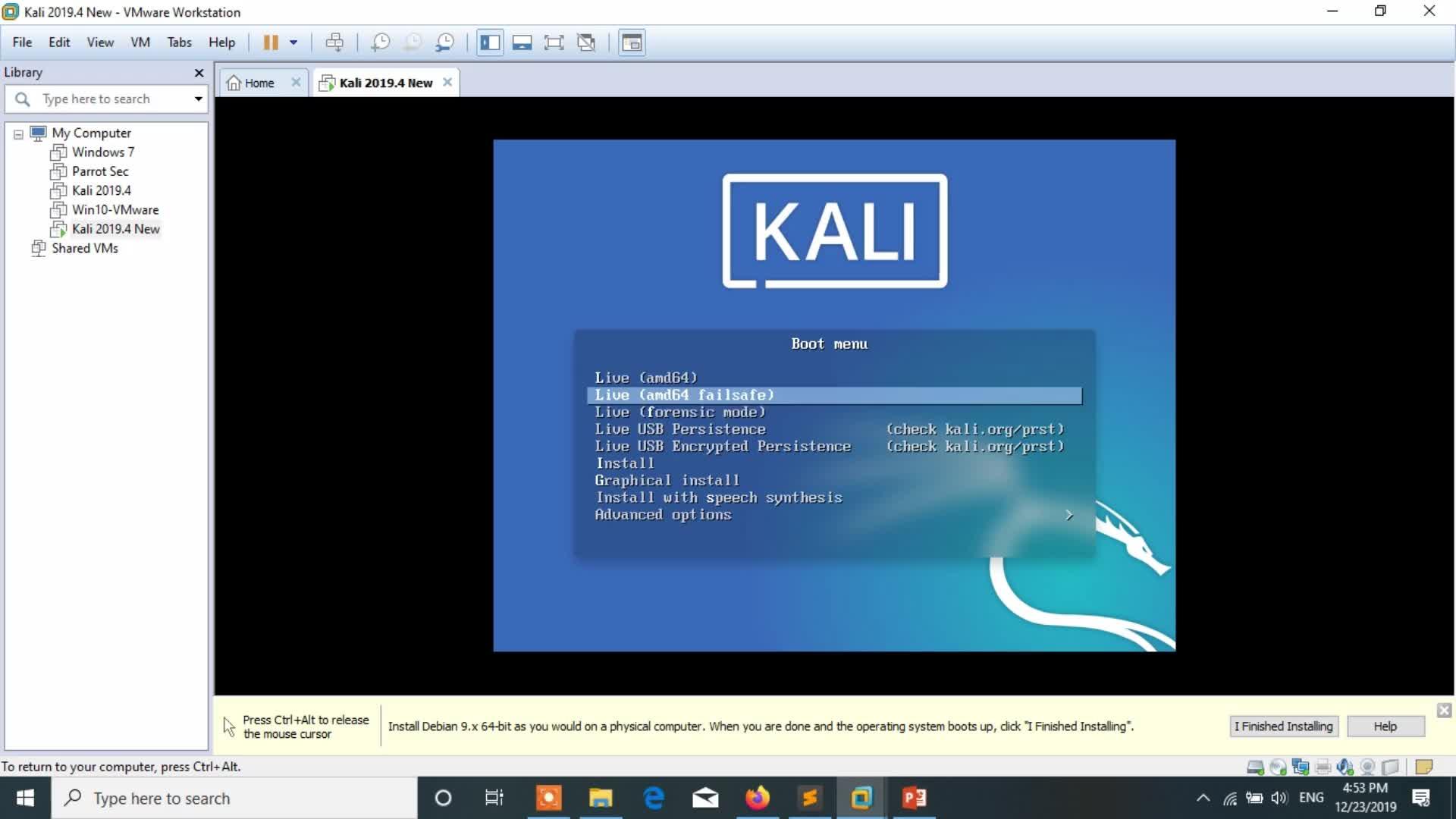Choose Live USB Encrypted Persistence entry
Image resolution: width=1456 pixels, height=819 pixels.
point(834,447)
